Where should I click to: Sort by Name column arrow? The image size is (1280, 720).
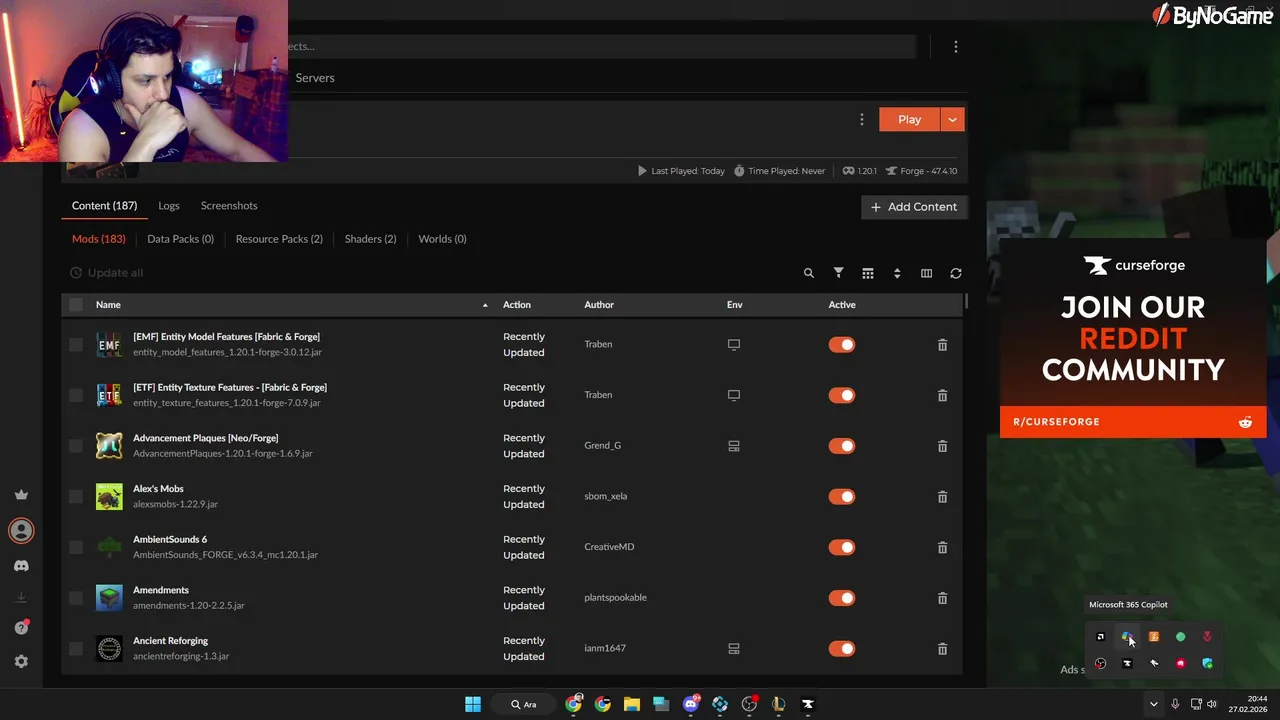tap(485, 305)
